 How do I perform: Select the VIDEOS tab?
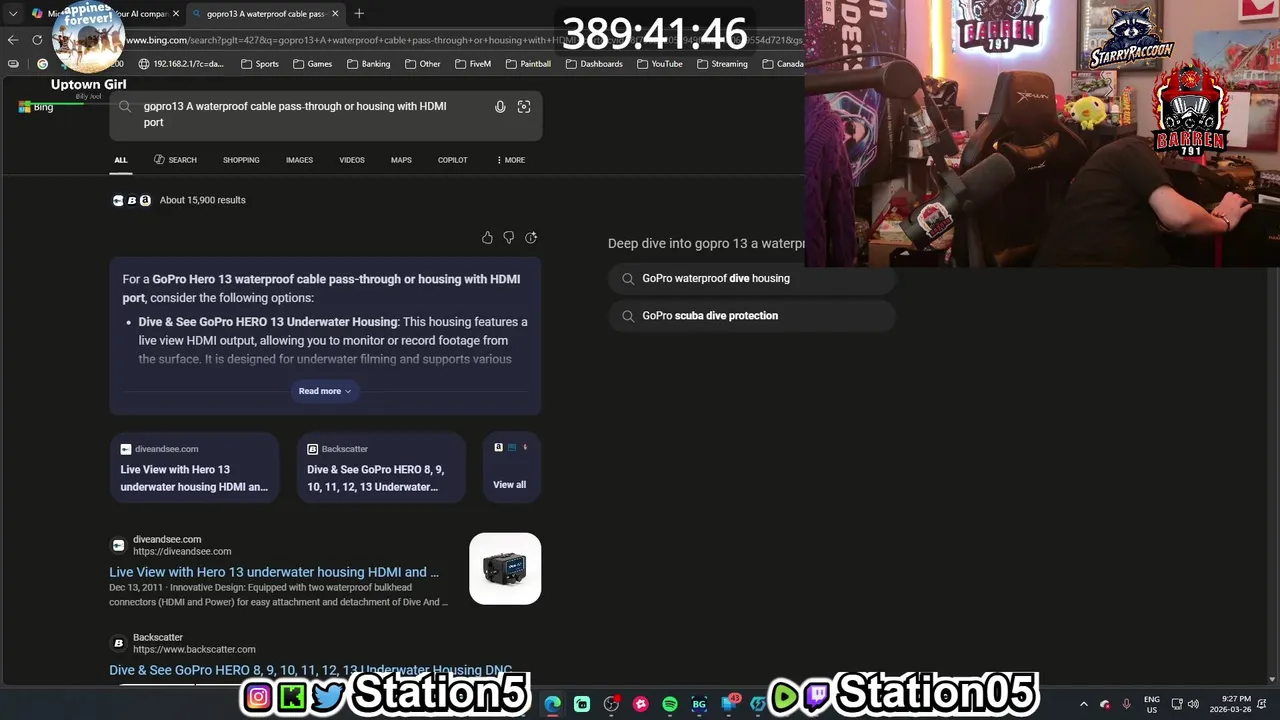point(352,160)
